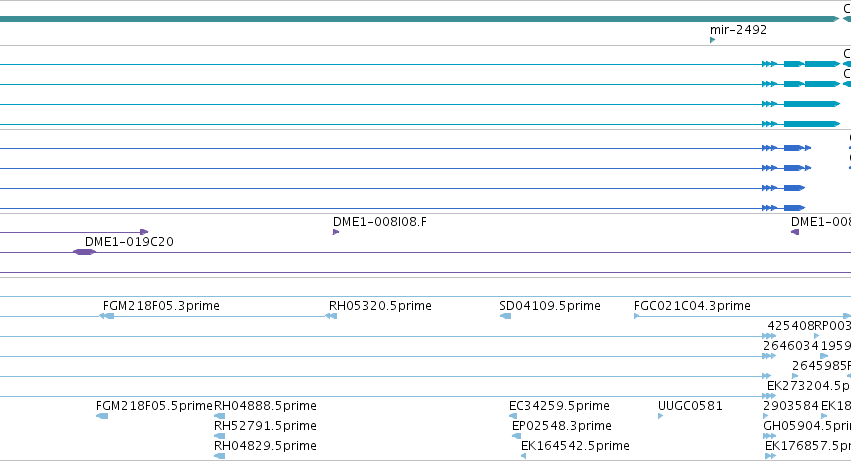
Task: Select the RH52791.5prime EST label
Action: click(x=265, y=426)
